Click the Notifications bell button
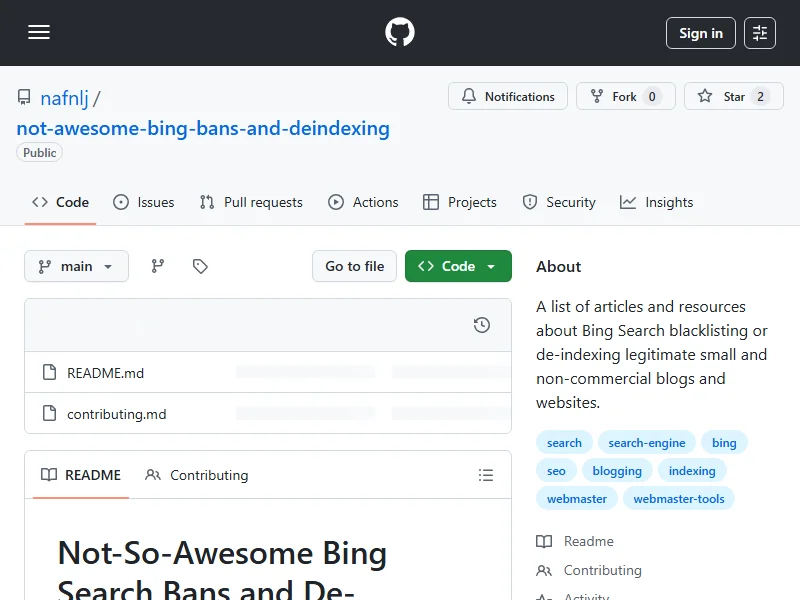800x600 pixels. (508, 97)
